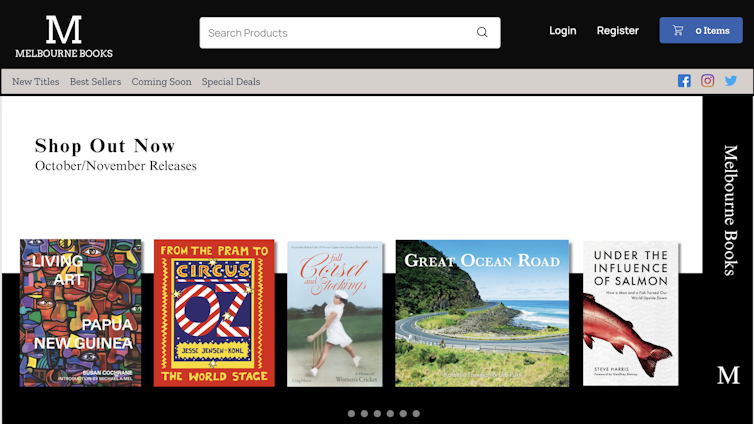Go to the Login page
The width and height of the screenshot is (754, 424).
click(562, 31)
